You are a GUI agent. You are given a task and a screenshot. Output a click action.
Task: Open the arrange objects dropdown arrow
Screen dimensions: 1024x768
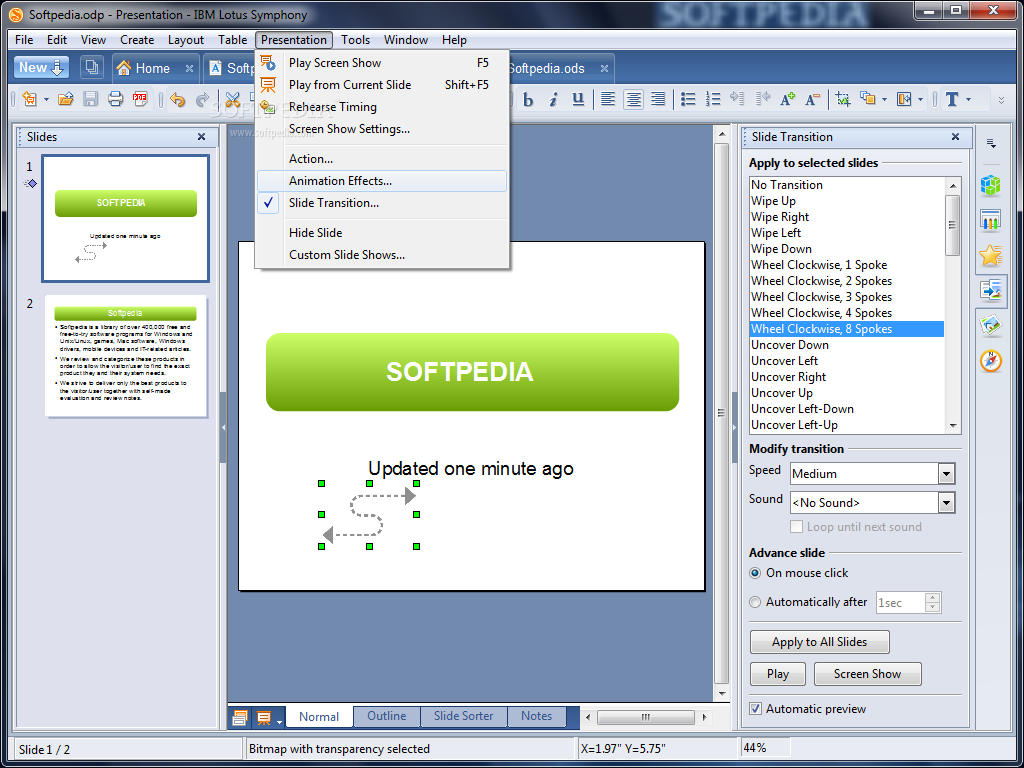point(884,100)
